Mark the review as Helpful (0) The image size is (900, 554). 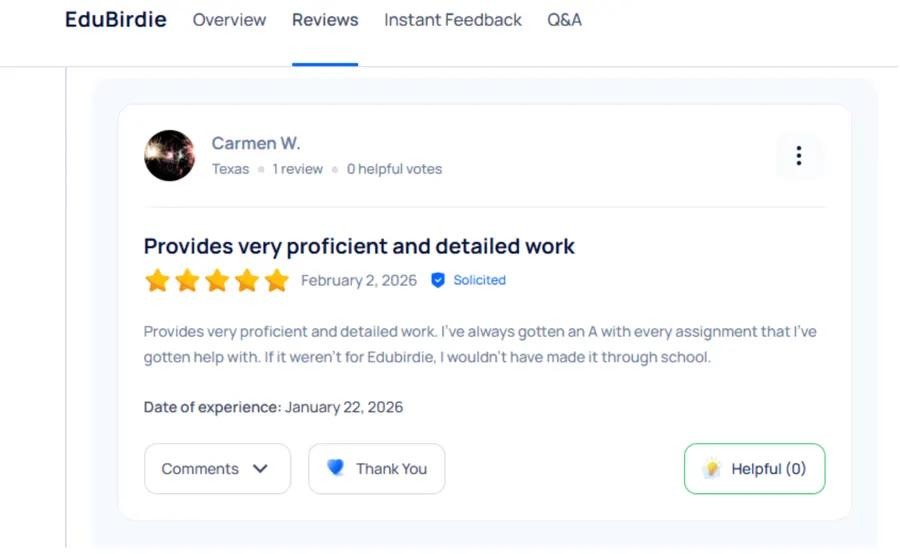pyautogui.click(x=755, y=469)
